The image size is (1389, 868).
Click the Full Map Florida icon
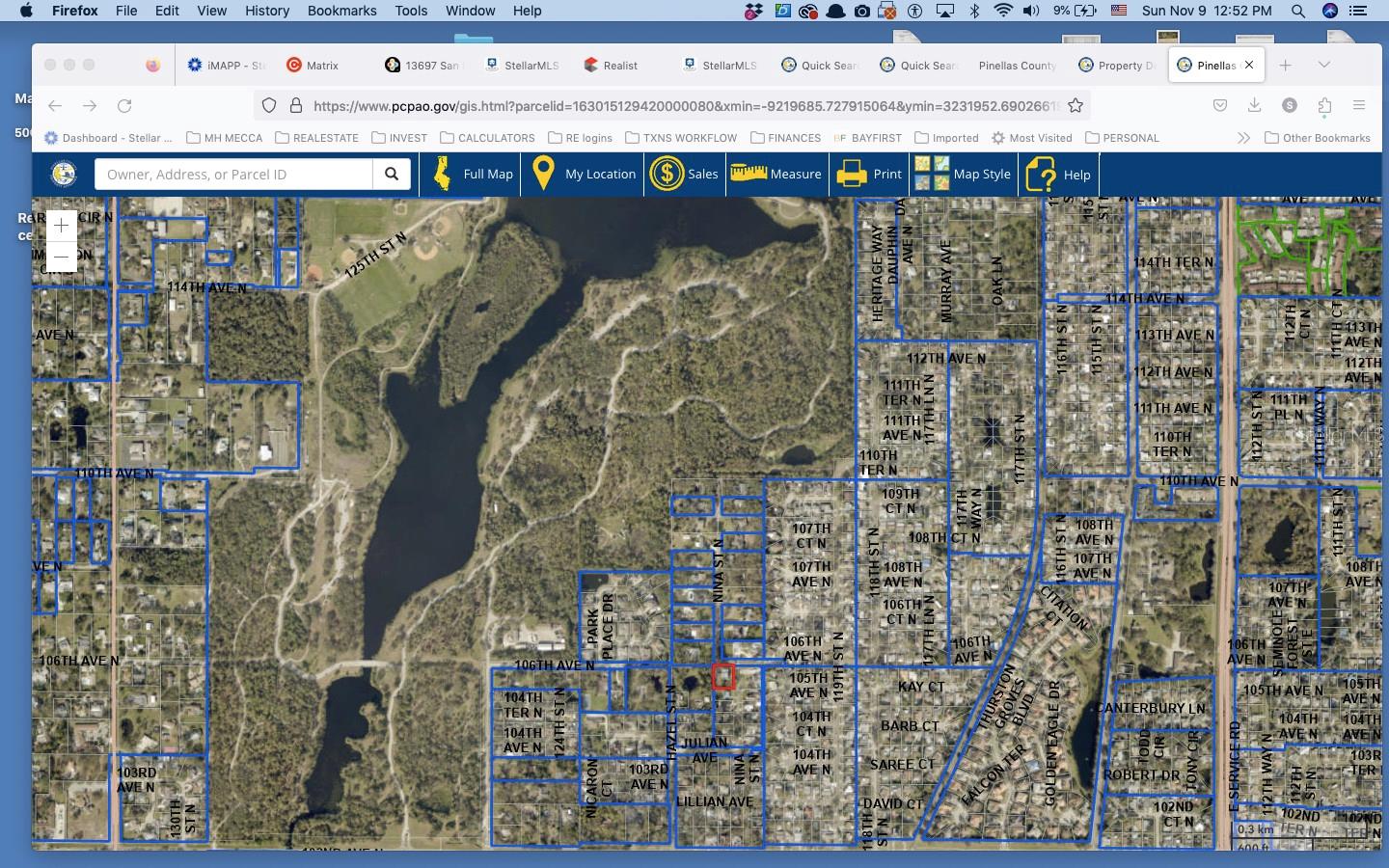tap(443, 175)
